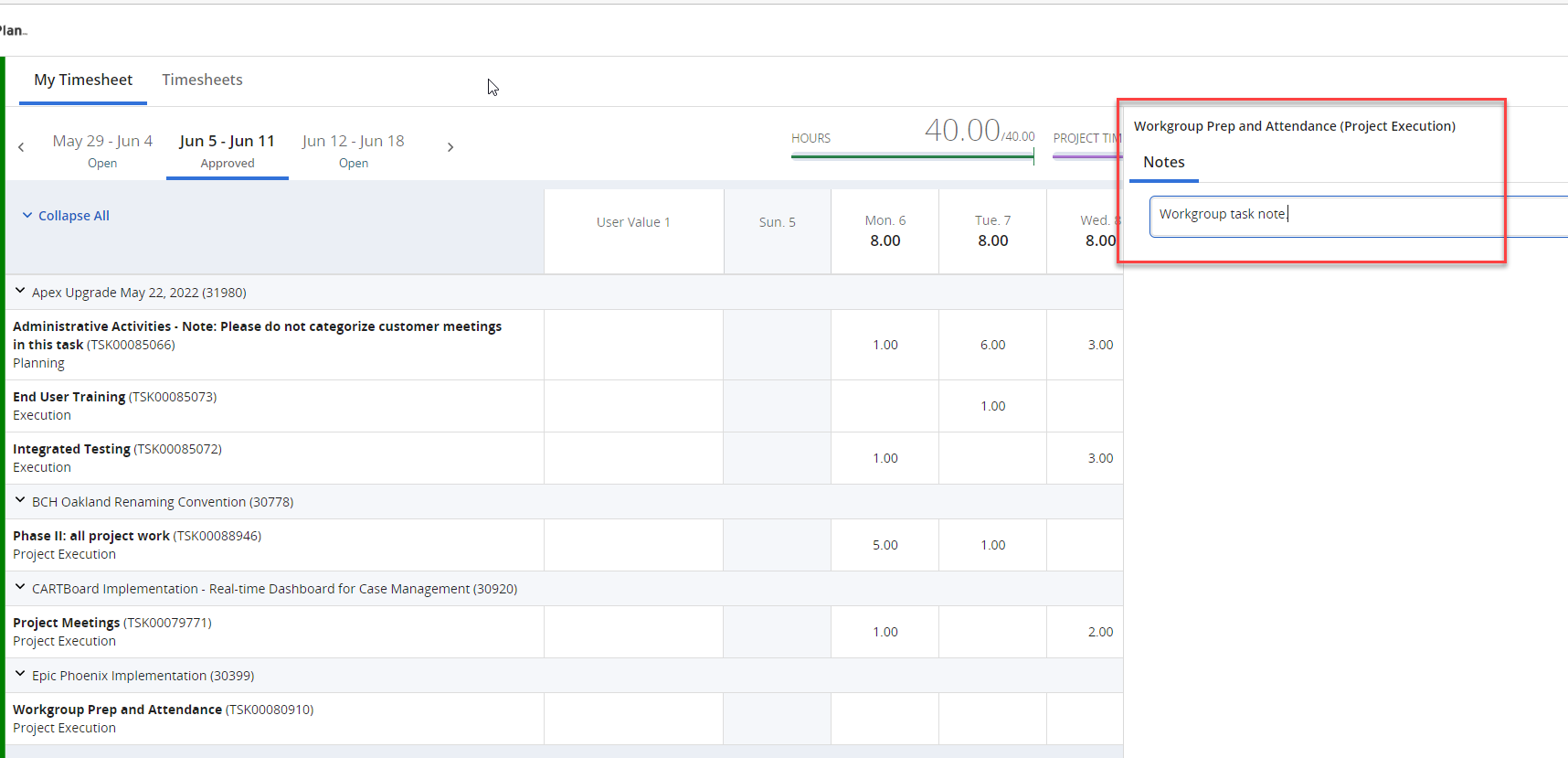Click Tuesday 6.00 cell for Administrative Activities
The image size is (1568, 758).
[x=992, y=345]
